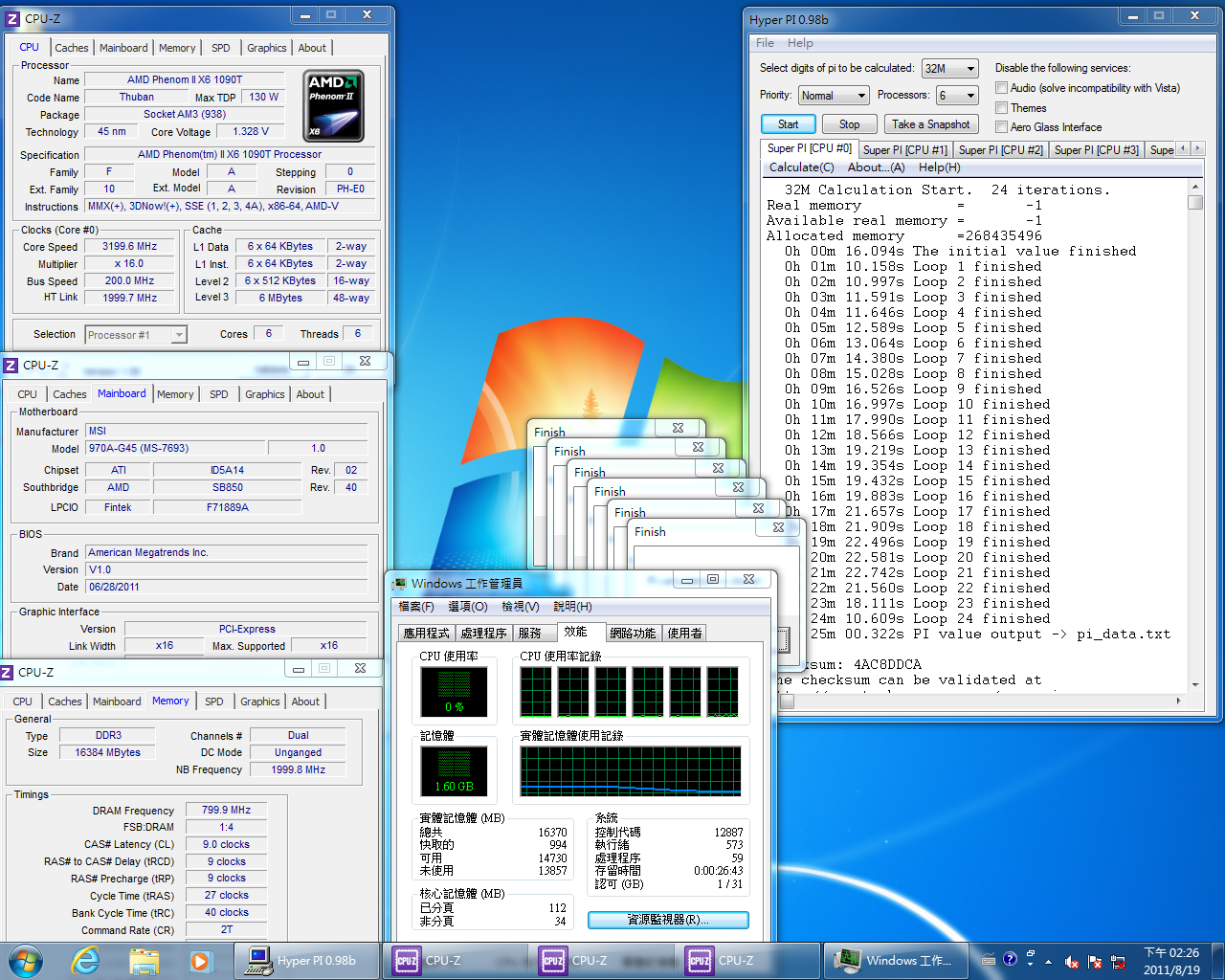Click the CPU-Z Mainboard window title icon
Image resolution: width=1225 pixels, height=980 pixels.
pyautogui.click(x=11, y=365)
